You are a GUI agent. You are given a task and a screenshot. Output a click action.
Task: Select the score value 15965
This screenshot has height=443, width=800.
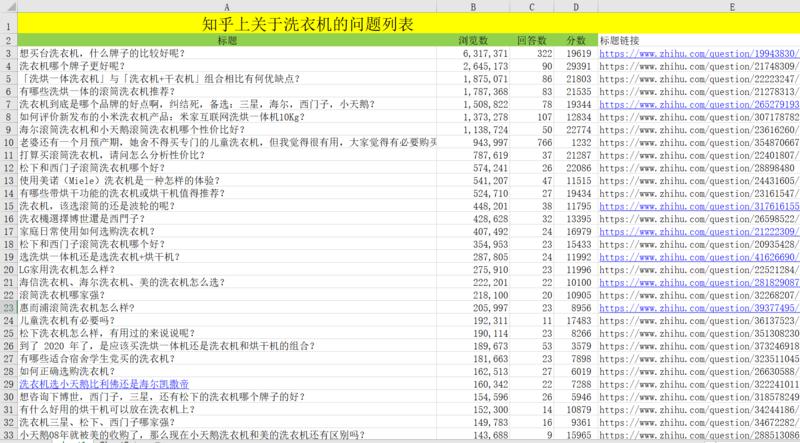(576, 435)
